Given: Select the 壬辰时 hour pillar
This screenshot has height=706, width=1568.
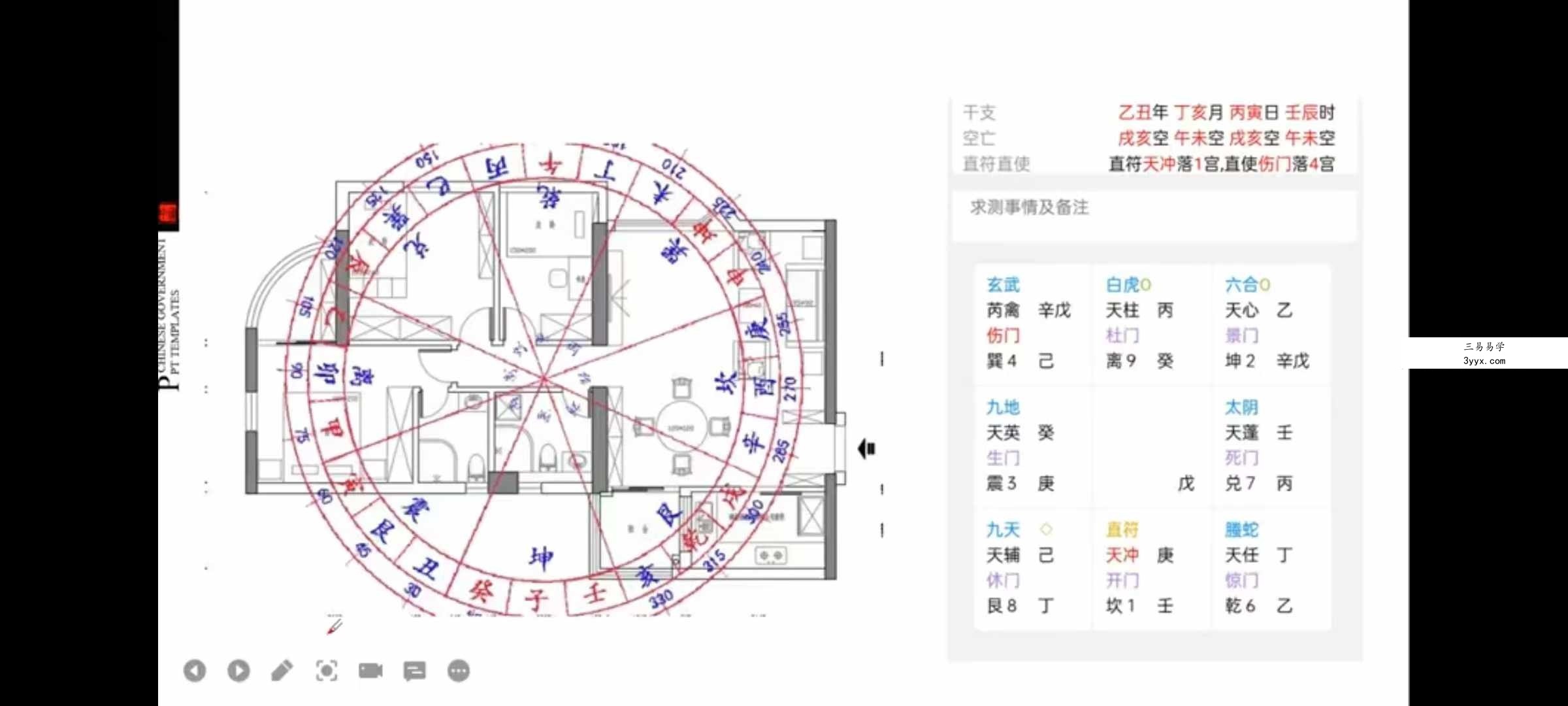Looking at the screenshot, I should (x=1310, y=112).
